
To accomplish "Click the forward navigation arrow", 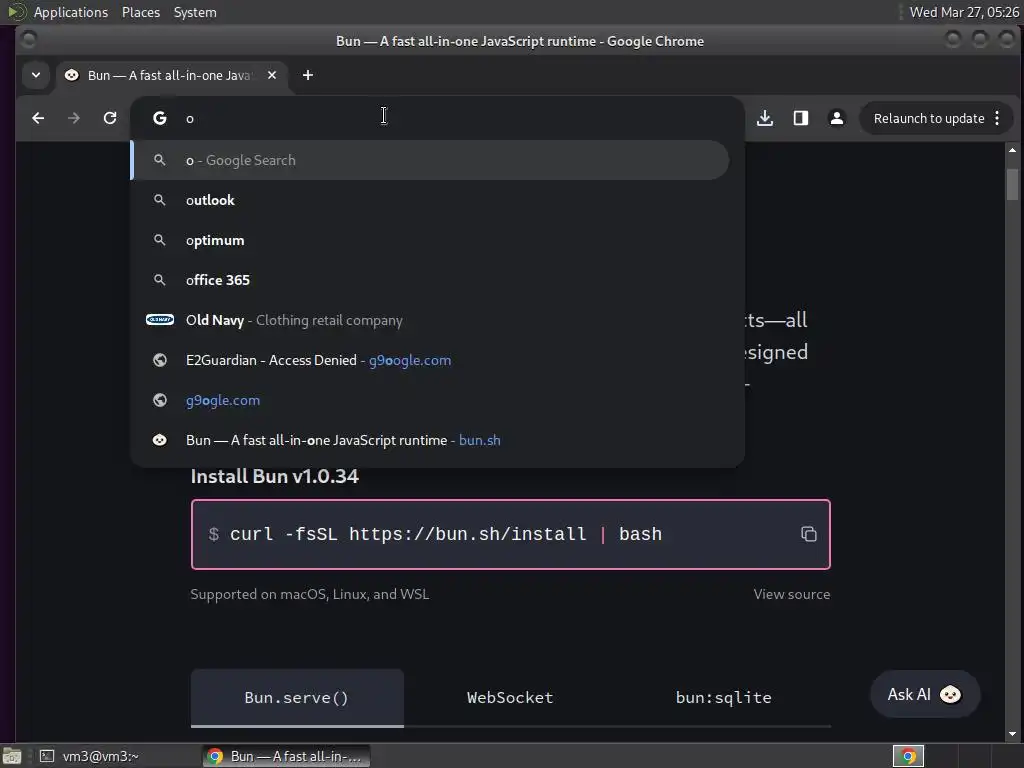I will [x=74, y=118].
